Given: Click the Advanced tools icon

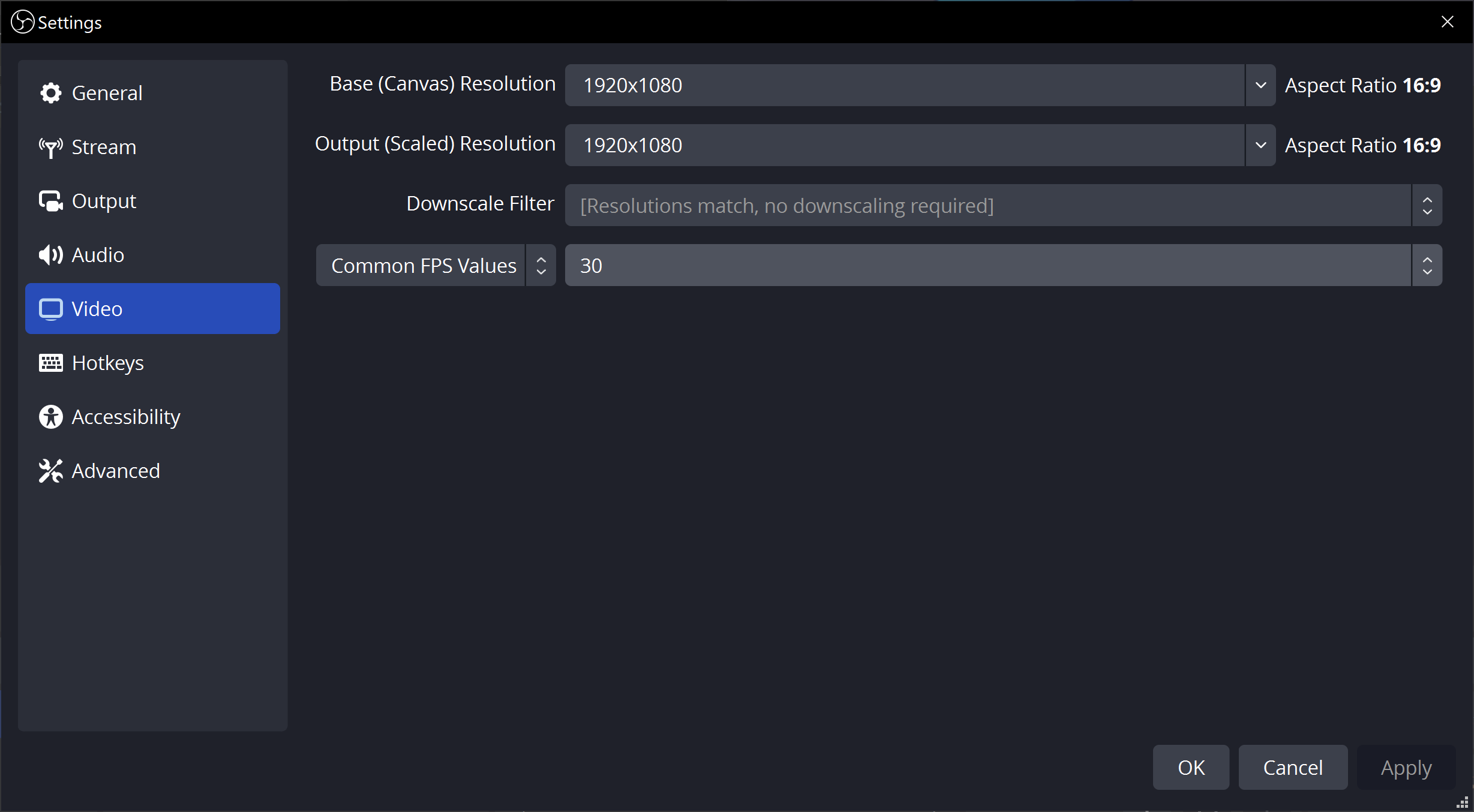Looking at the screenshot, I should (x=51, y=471).
